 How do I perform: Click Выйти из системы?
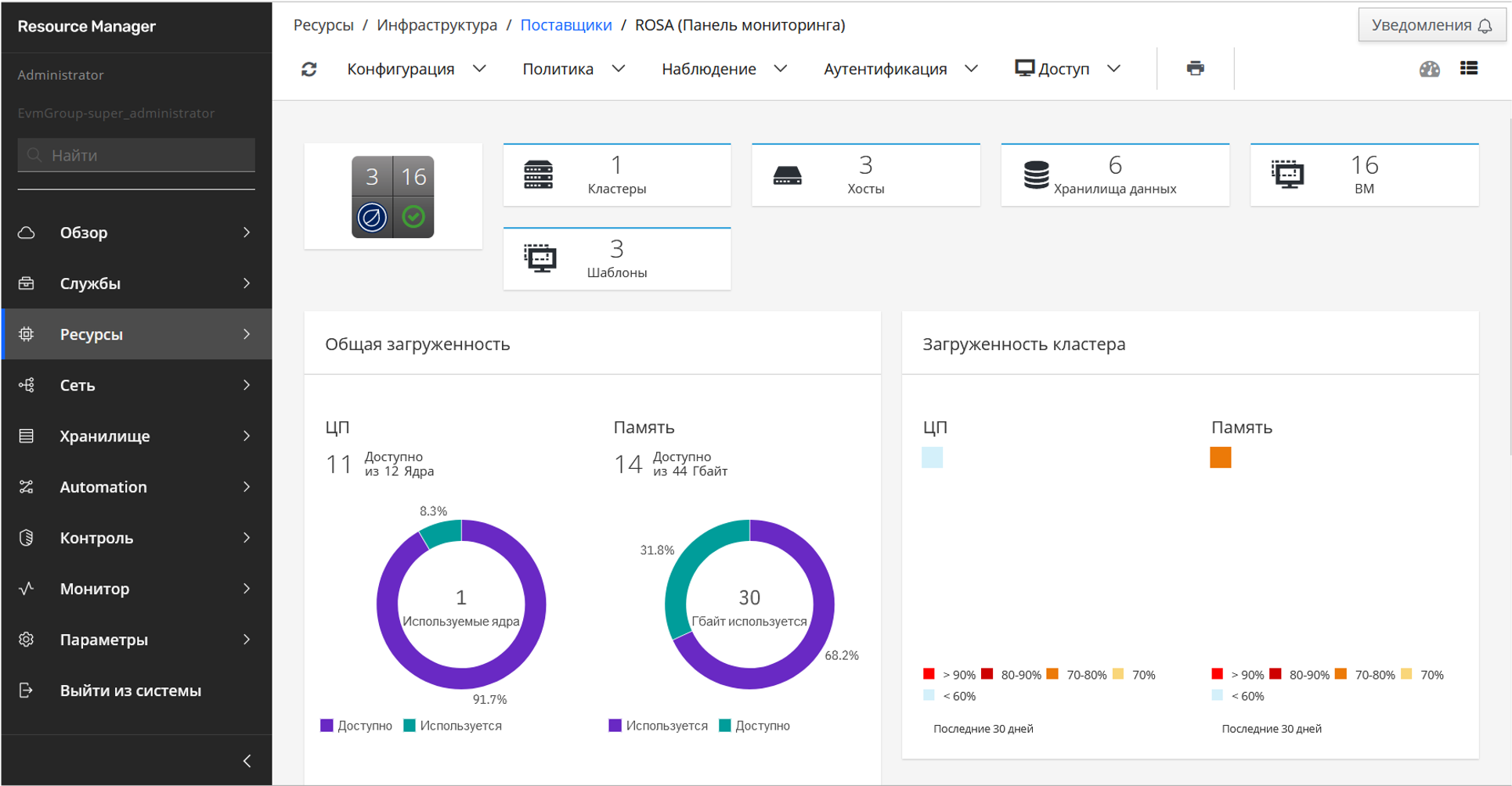coord(136,690)
